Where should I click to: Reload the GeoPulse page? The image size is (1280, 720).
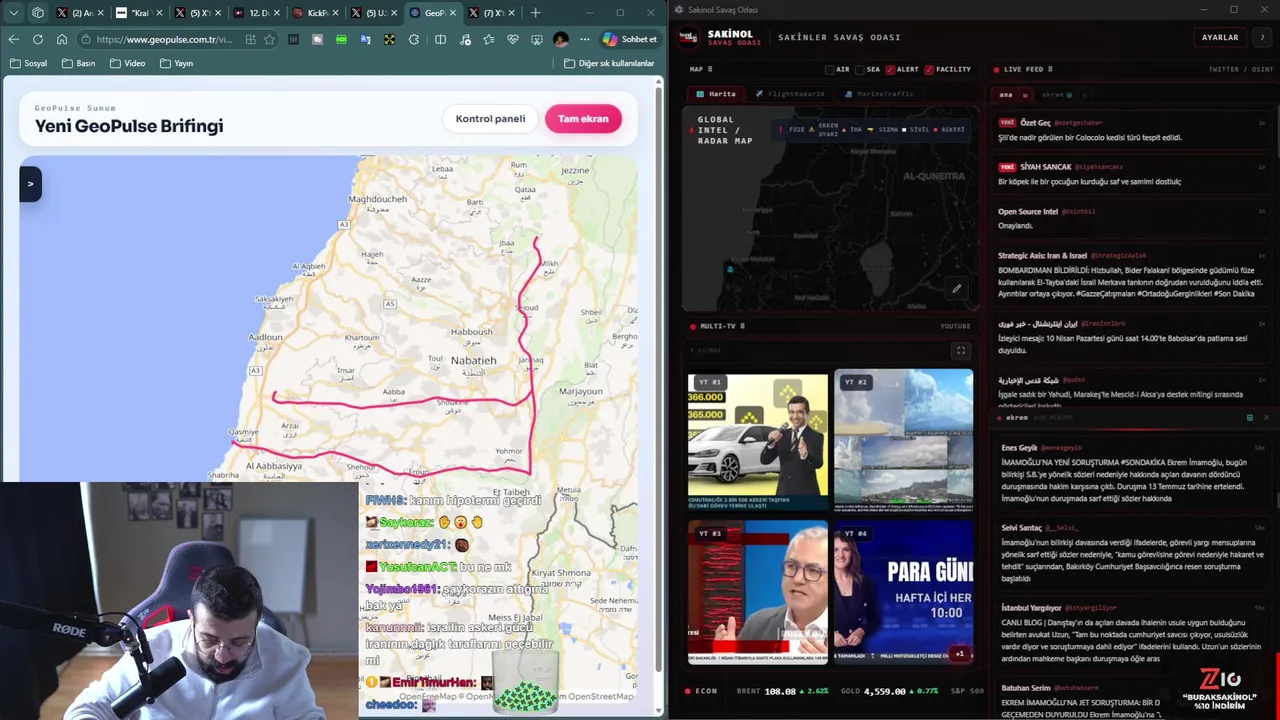click(37, 39)
